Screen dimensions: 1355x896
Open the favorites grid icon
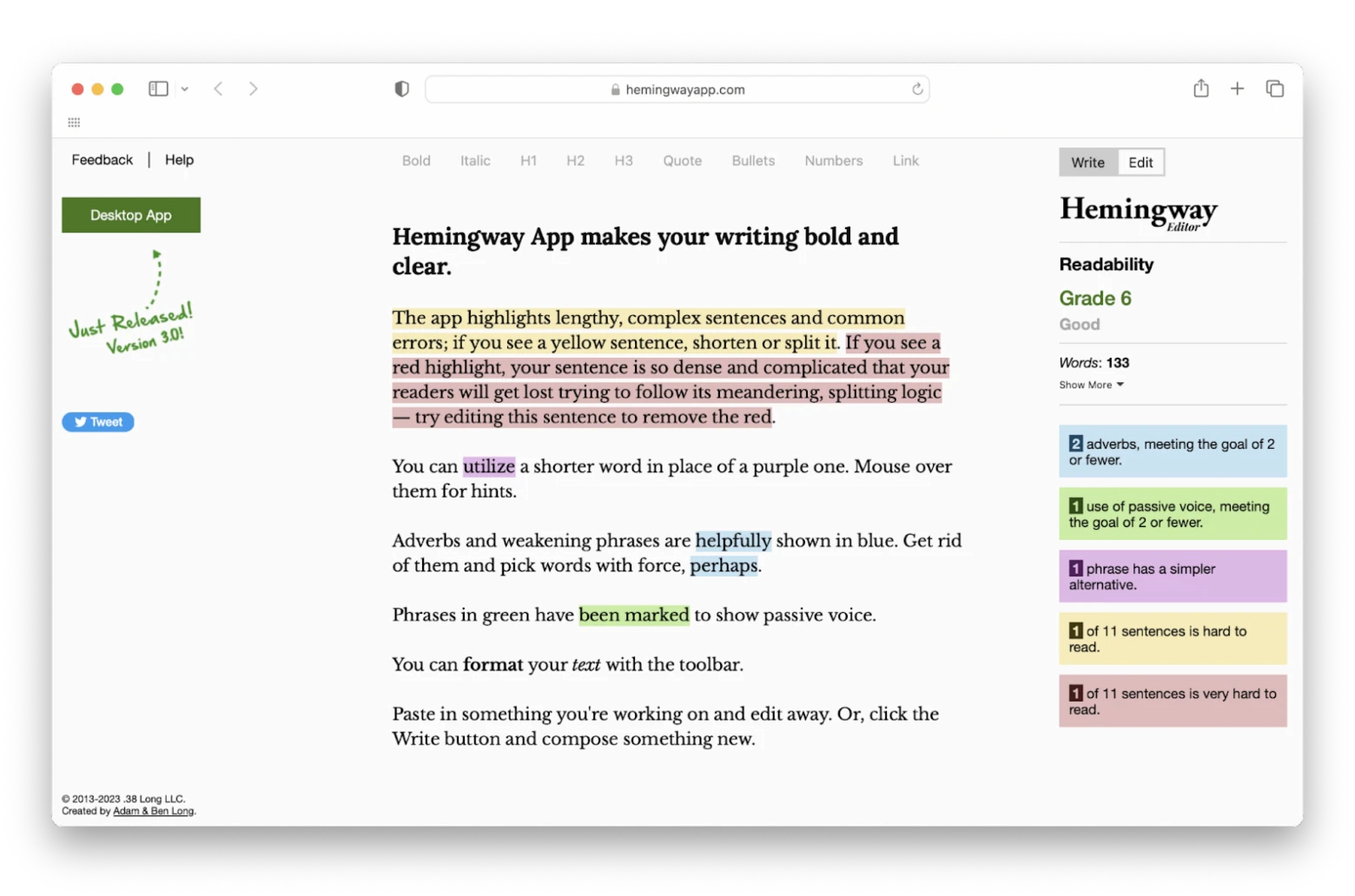[74, 122]
